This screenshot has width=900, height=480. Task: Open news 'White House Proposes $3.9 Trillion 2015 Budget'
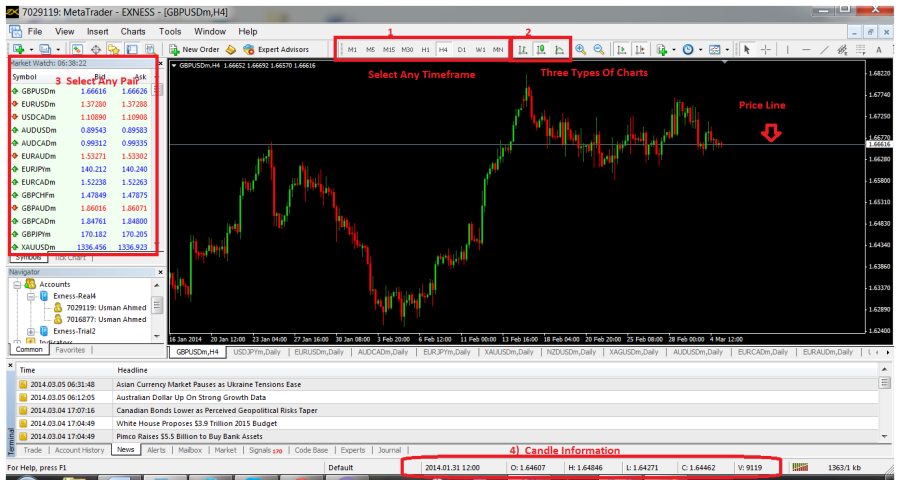197,423
